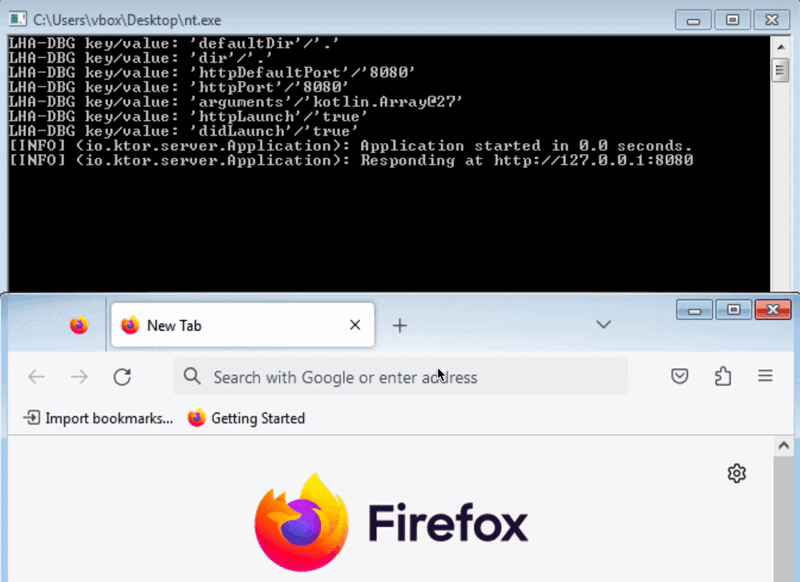Click the forward navigation arrow

80,377
